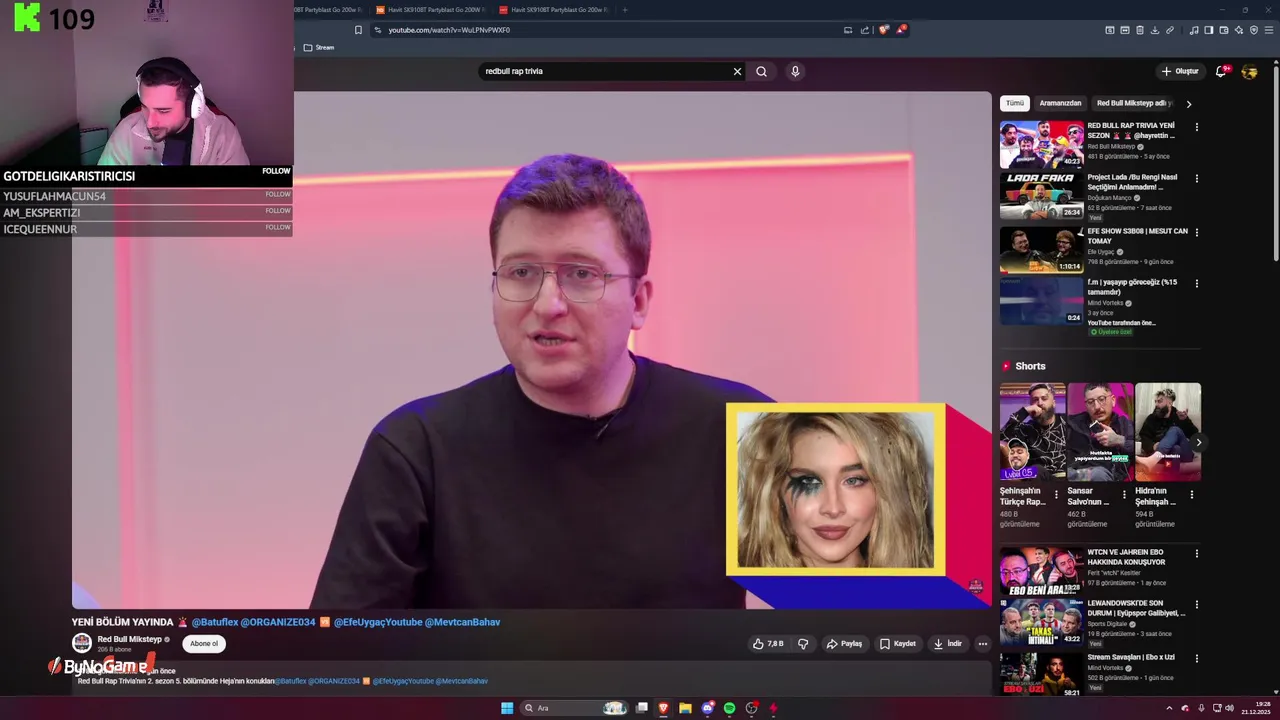The height and width of the screenshot is (720, 1280).
Task: Open the Şehinşah'ın Türkçe Rap short
Action: point(1032,431)
